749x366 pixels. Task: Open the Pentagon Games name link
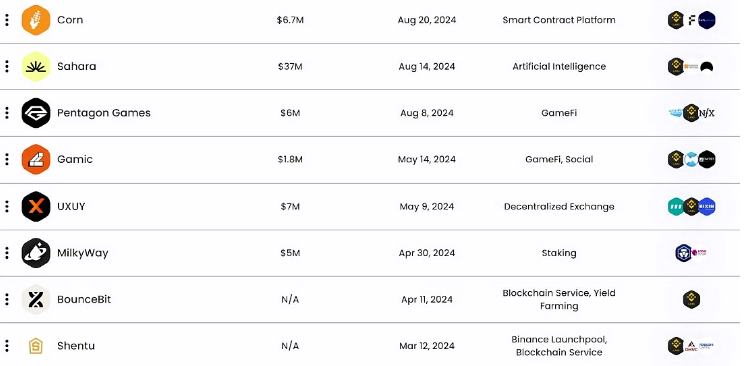(104, 113)
